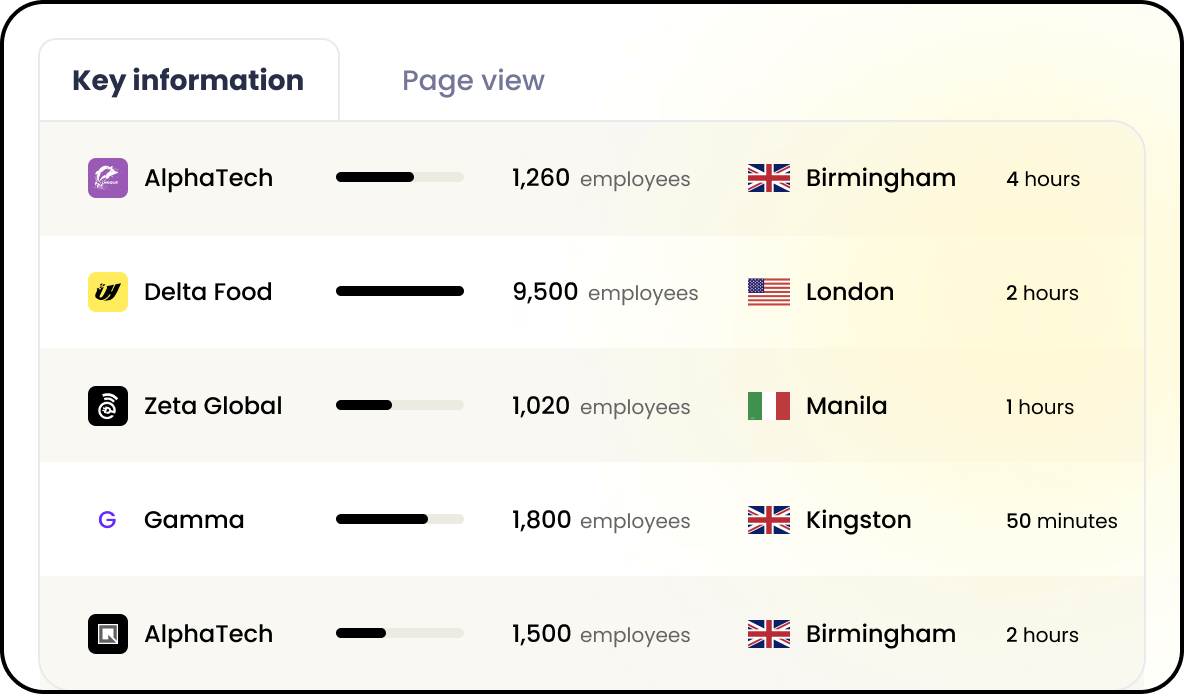Click the 1,260 employees count
Image resolution: width=1184 pixels, height=694 pixels.
click(601, 178)
